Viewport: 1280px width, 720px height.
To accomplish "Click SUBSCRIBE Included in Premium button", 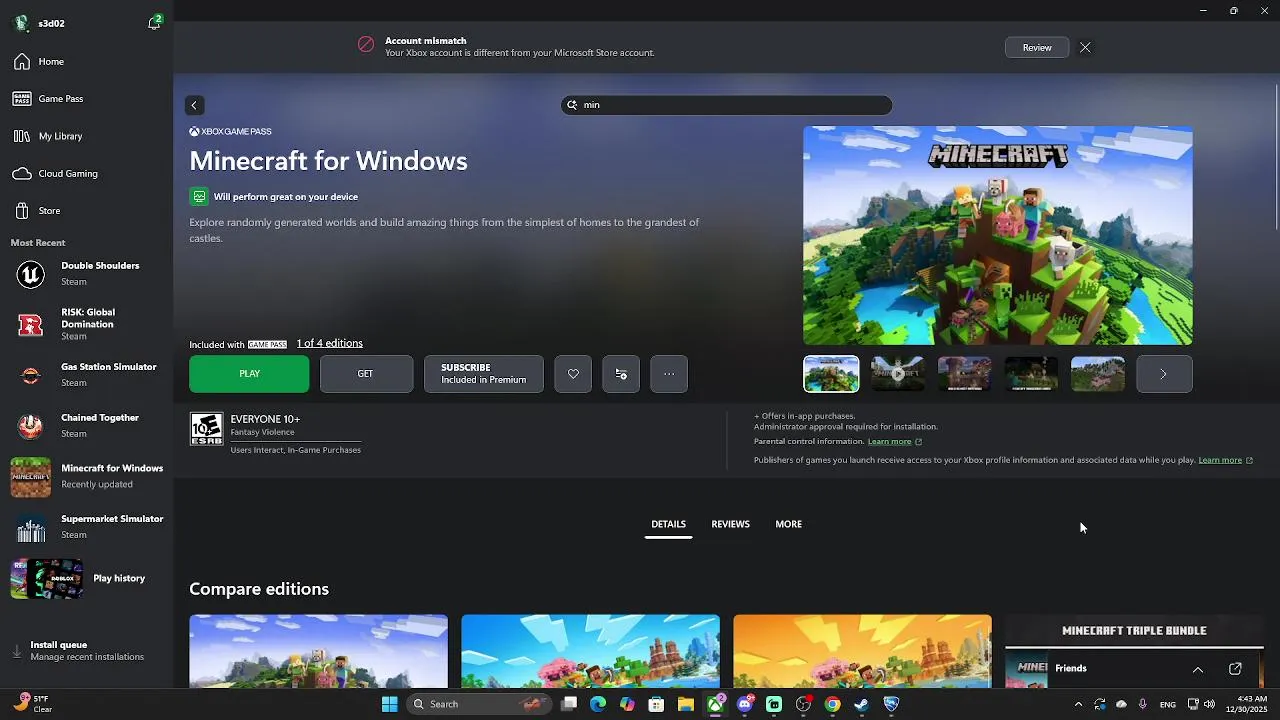I will [x=484, y=374].
